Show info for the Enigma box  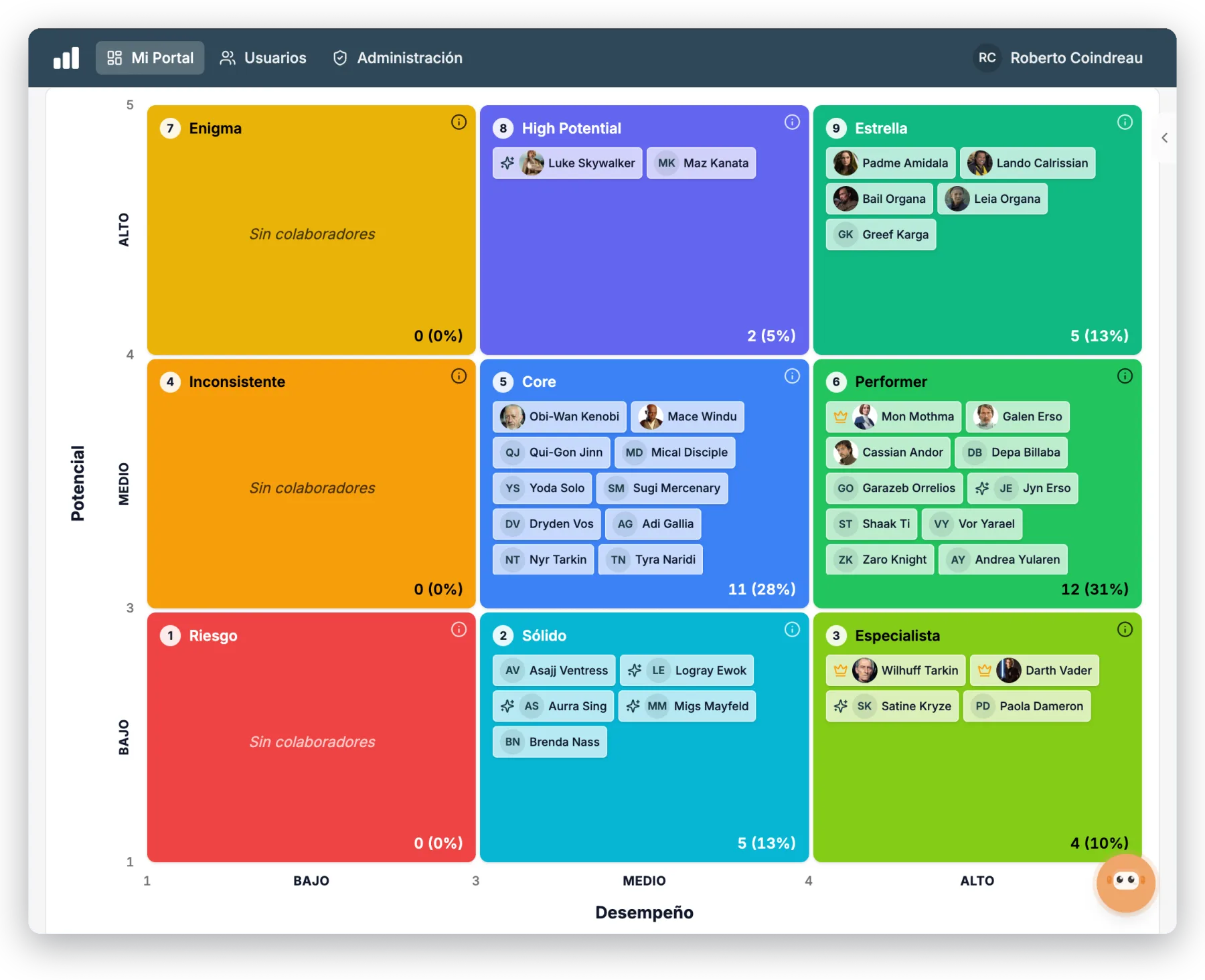point(459,122)
